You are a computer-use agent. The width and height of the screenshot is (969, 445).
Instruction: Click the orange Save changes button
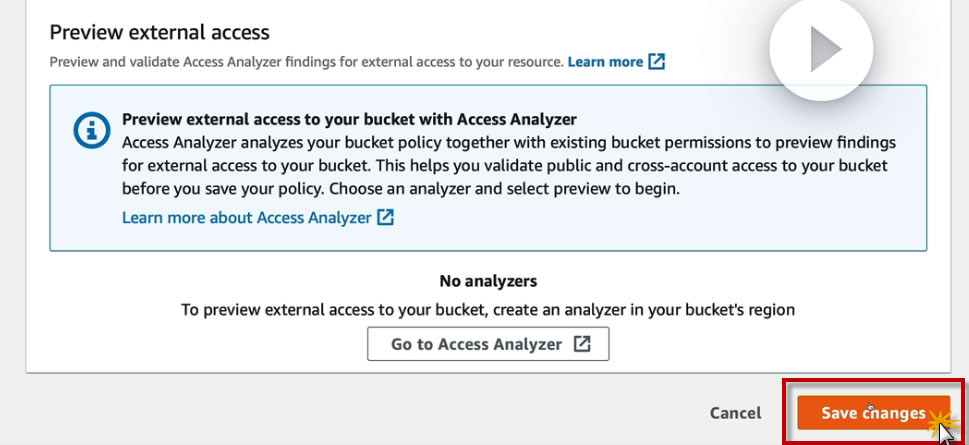click(872, 413)
